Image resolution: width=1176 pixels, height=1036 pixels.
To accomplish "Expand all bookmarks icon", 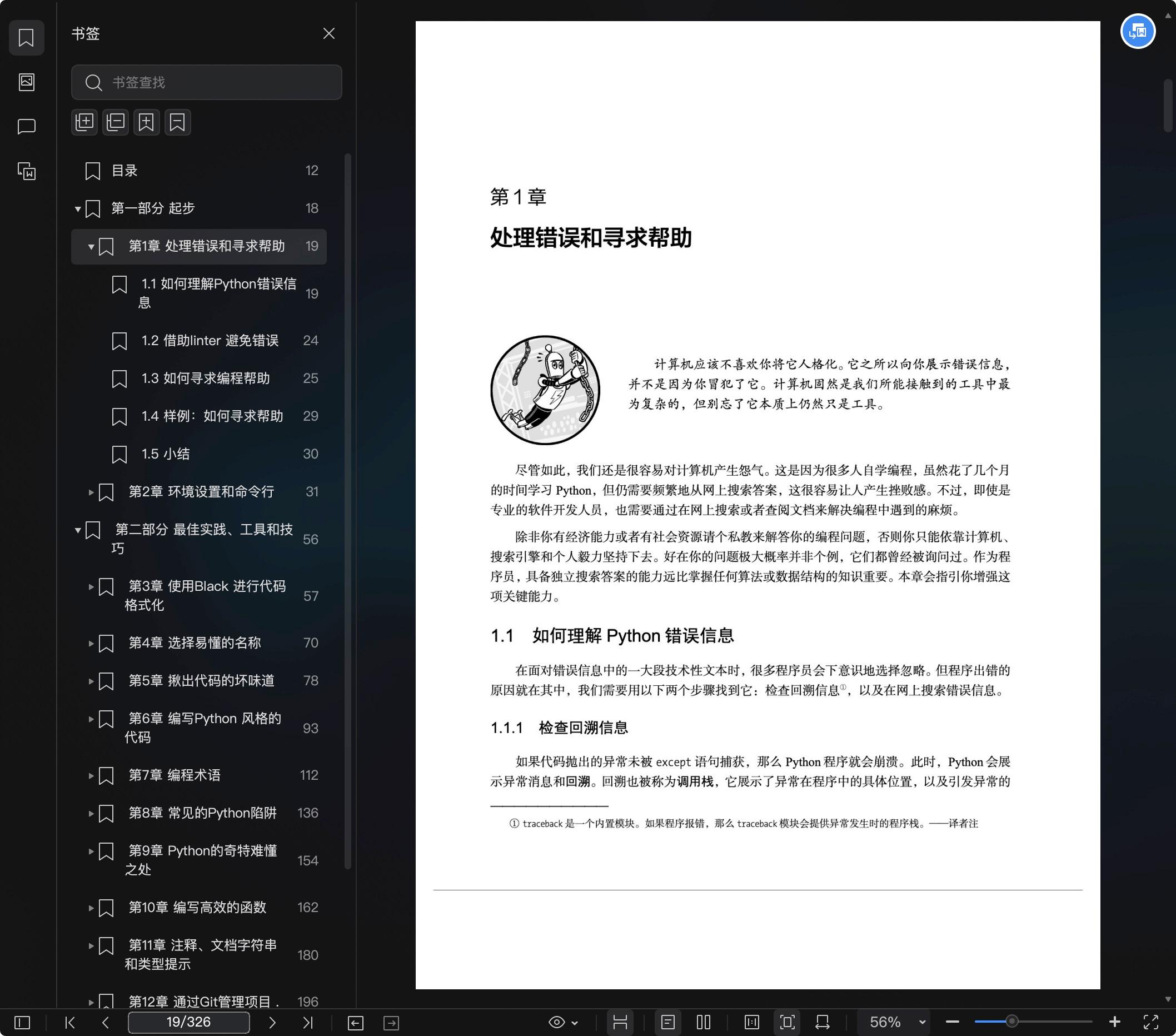I will (x=84, y=122).
